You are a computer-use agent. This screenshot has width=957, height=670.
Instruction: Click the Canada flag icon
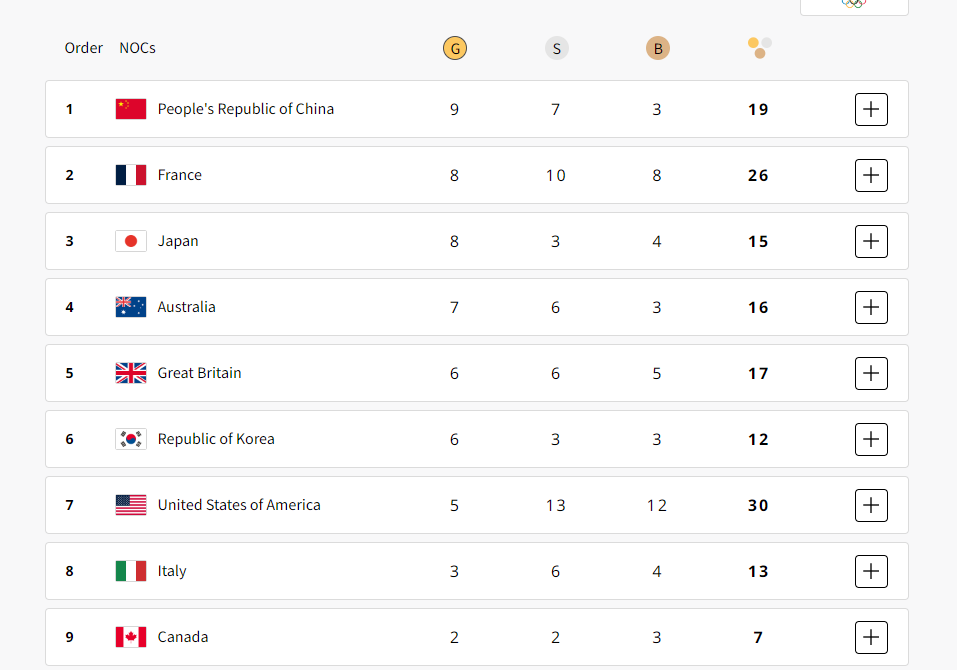click(131, 637)
